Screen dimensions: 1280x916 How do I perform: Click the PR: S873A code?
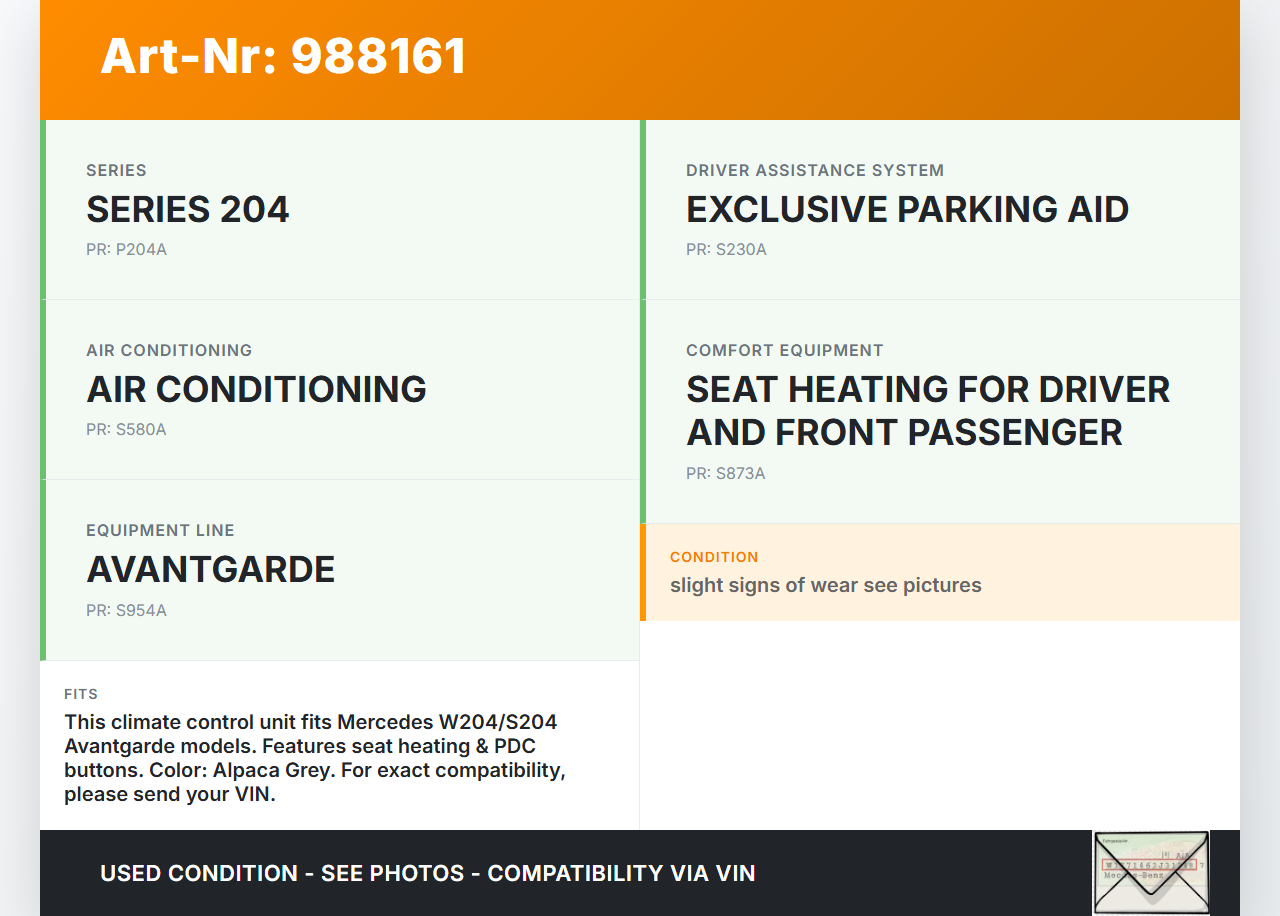click(726, 474)
